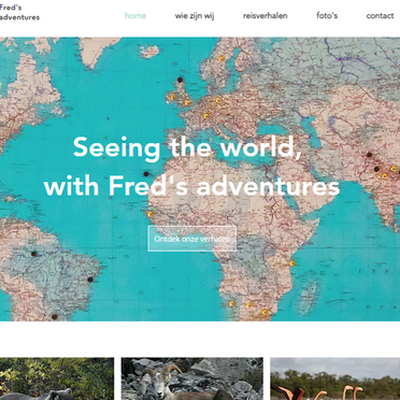Click the yellow pin on West African coast
The image size is (400, 400).
tap(150, 214)
